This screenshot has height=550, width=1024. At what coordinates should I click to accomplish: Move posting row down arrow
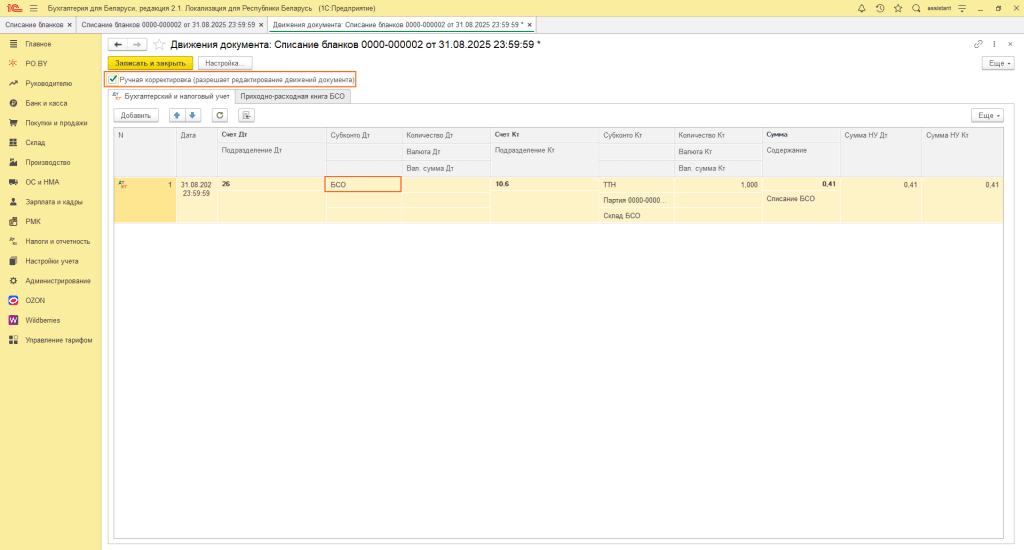point(193,116)
